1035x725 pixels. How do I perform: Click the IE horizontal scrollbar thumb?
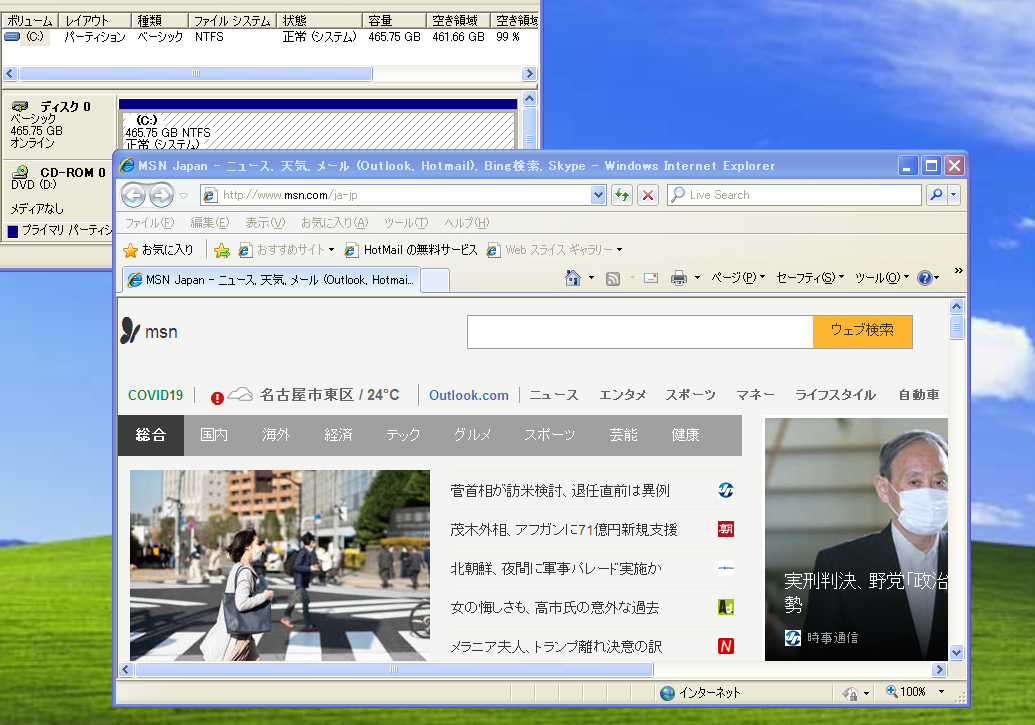394,670
